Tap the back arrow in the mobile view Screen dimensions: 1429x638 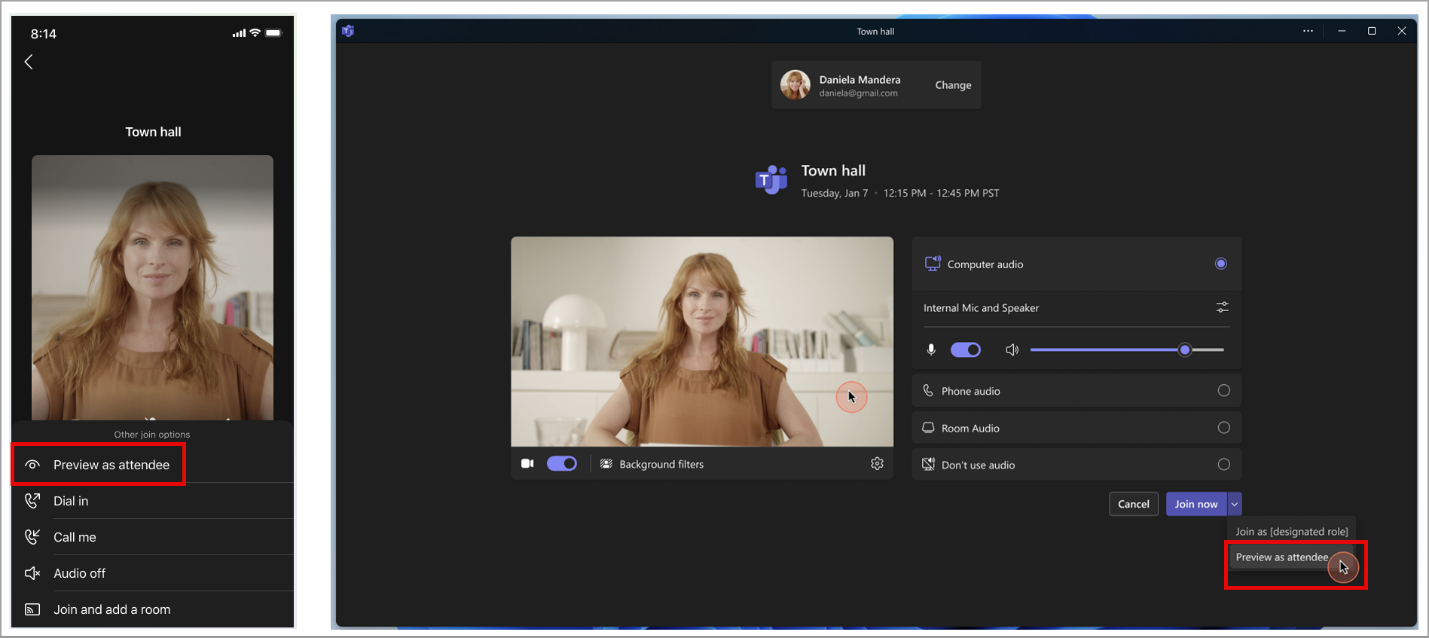pyautogui.click(x=28, y=62)
